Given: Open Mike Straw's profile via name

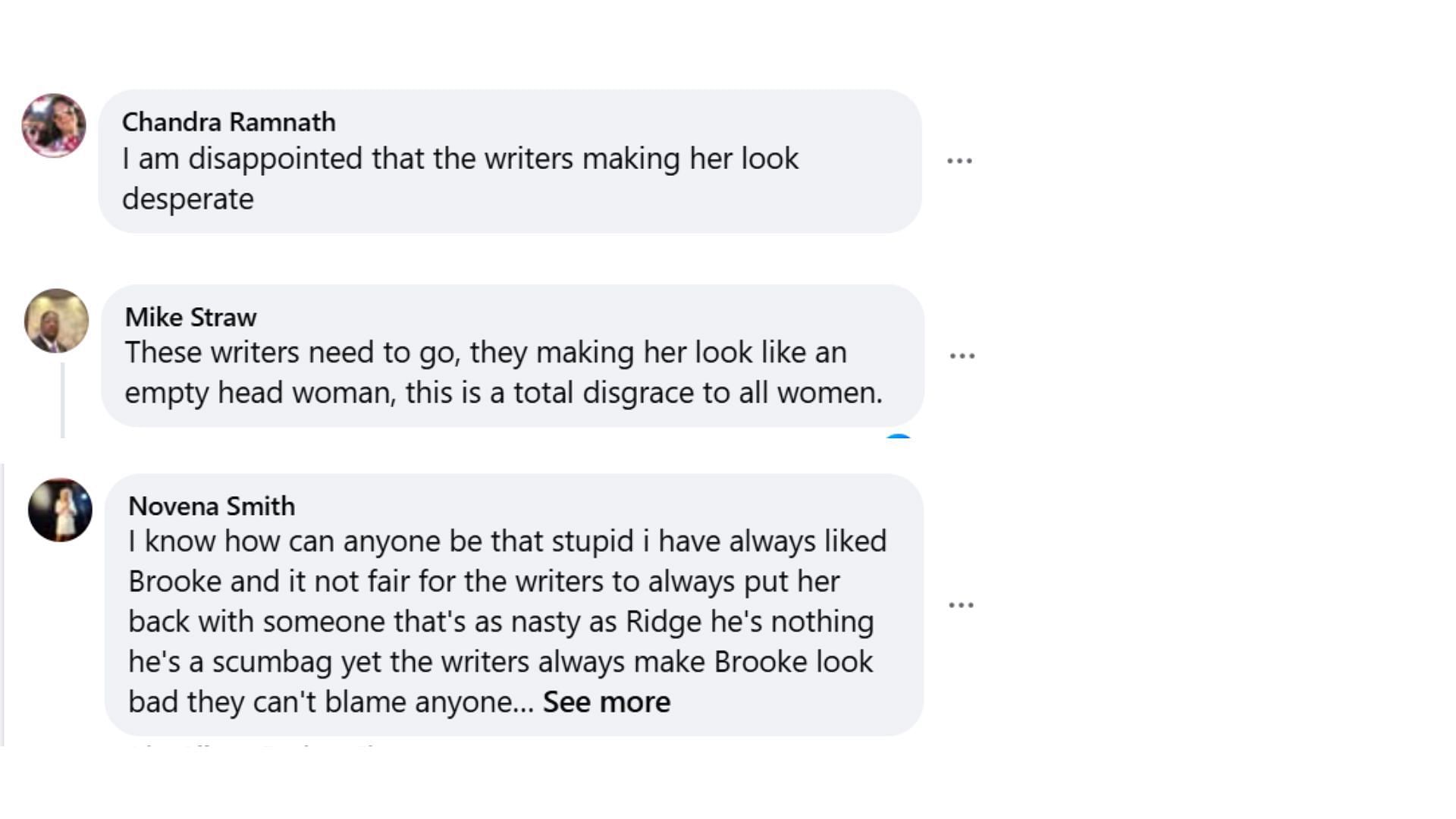Looking at the screenshot, I should (191, 317).
